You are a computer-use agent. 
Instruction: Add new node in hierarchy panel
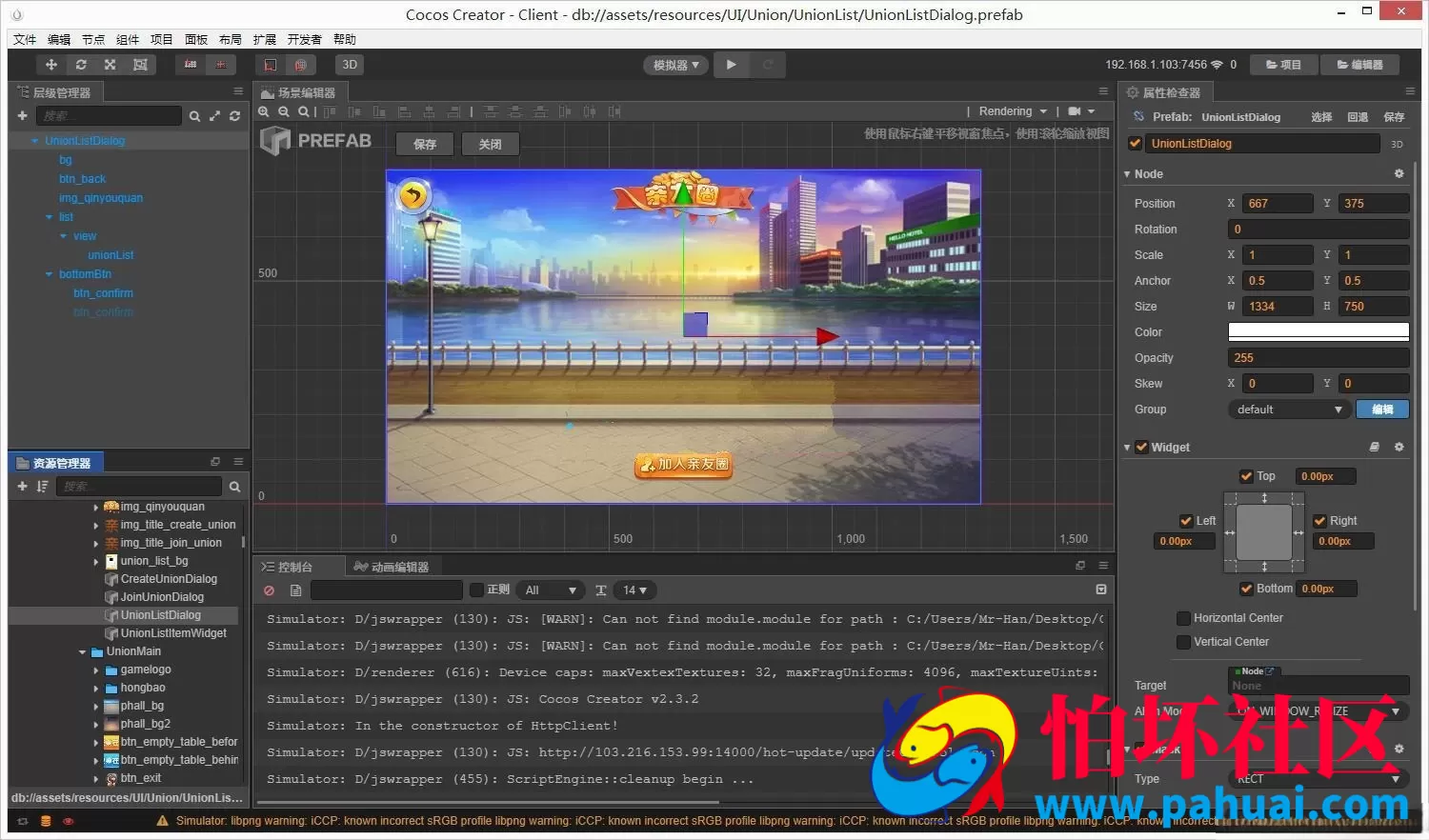[x=22, y=115]
